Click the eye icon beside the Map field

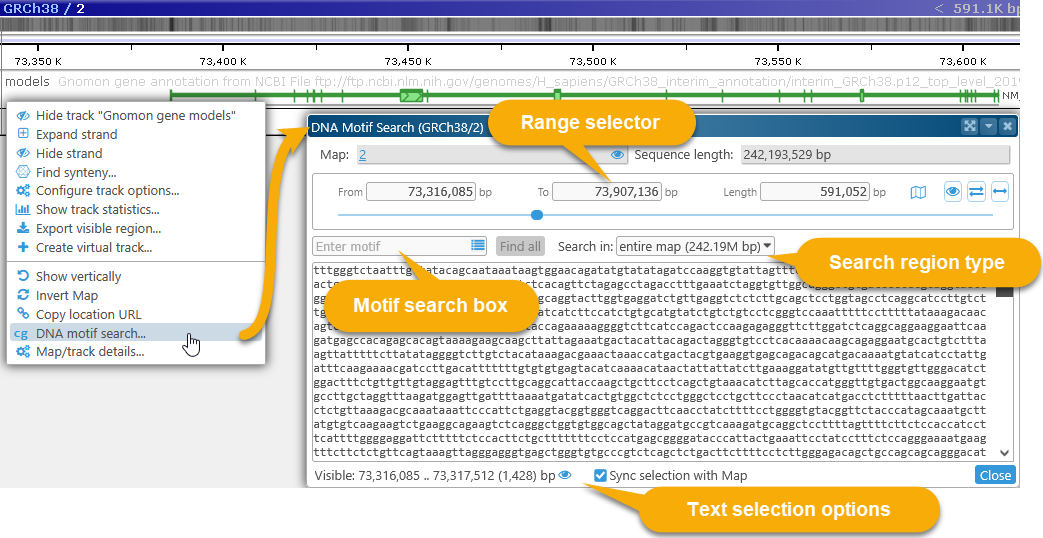(x=617, y=155)
